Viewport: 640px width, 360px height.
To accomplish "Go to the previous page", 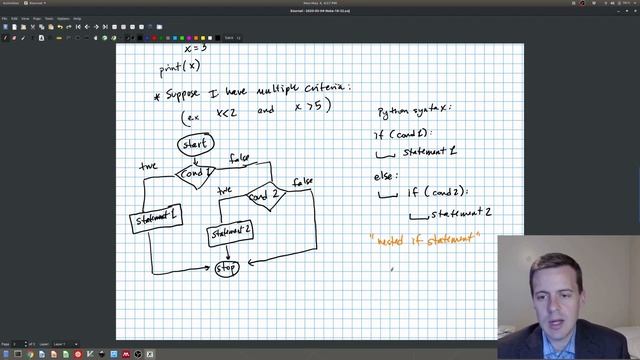I will click(87, 27).
